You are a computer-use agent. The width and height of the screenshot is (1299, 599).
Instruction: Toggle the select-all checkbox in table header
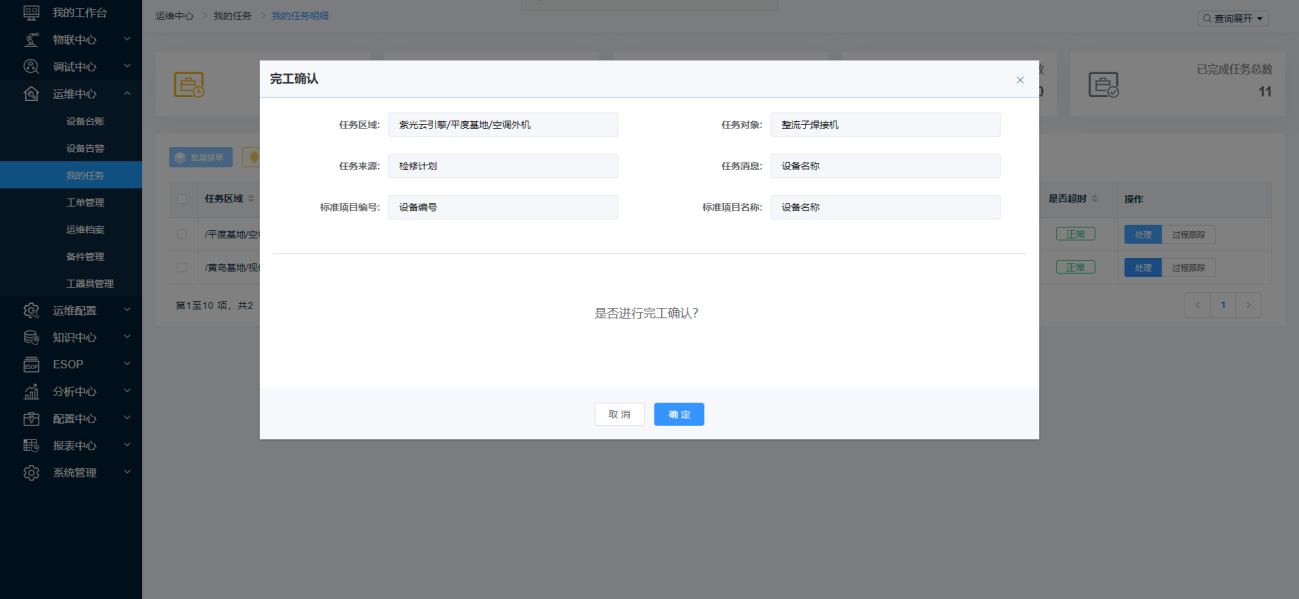click(182, 198)
